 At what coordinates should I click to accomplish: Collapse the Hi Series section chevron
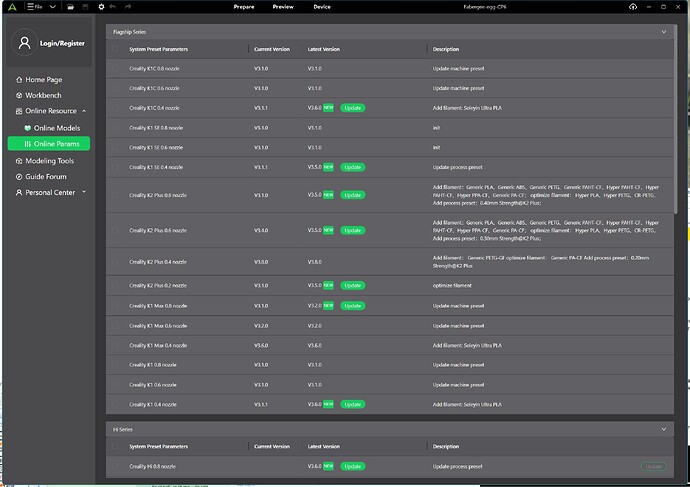664,429
